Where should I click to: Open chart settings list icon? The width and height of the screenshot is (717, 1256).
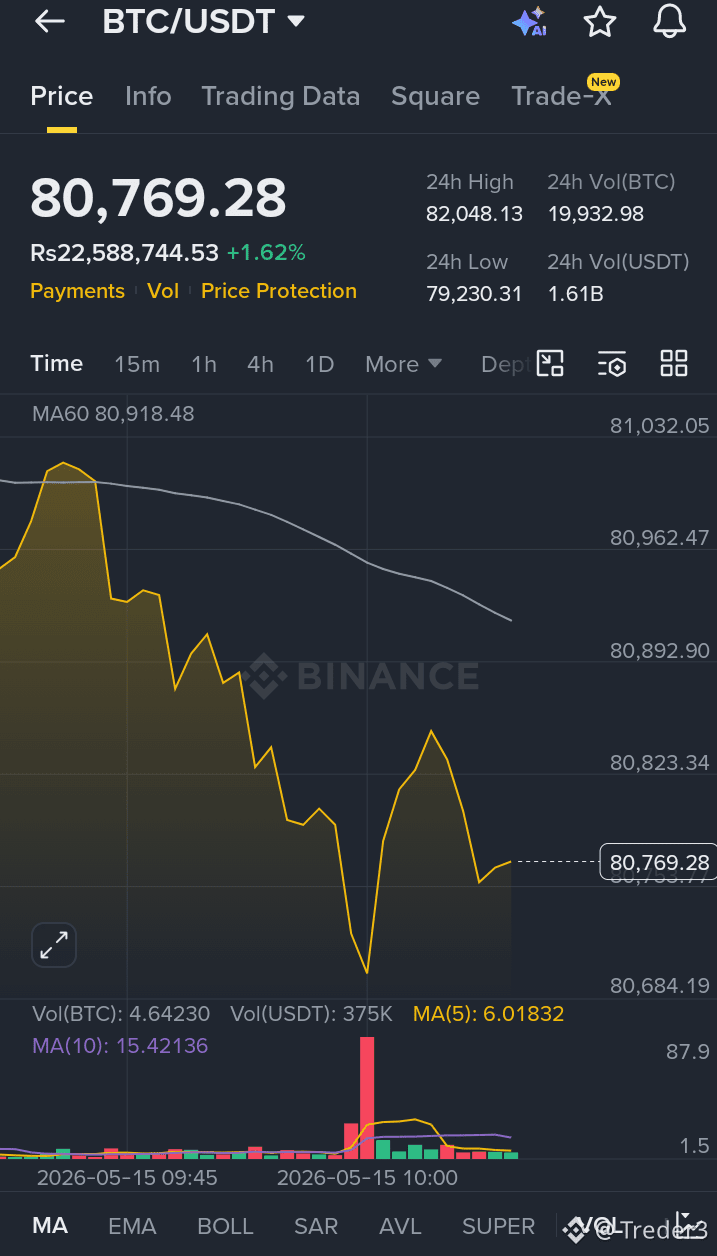(x=612, y=363)
